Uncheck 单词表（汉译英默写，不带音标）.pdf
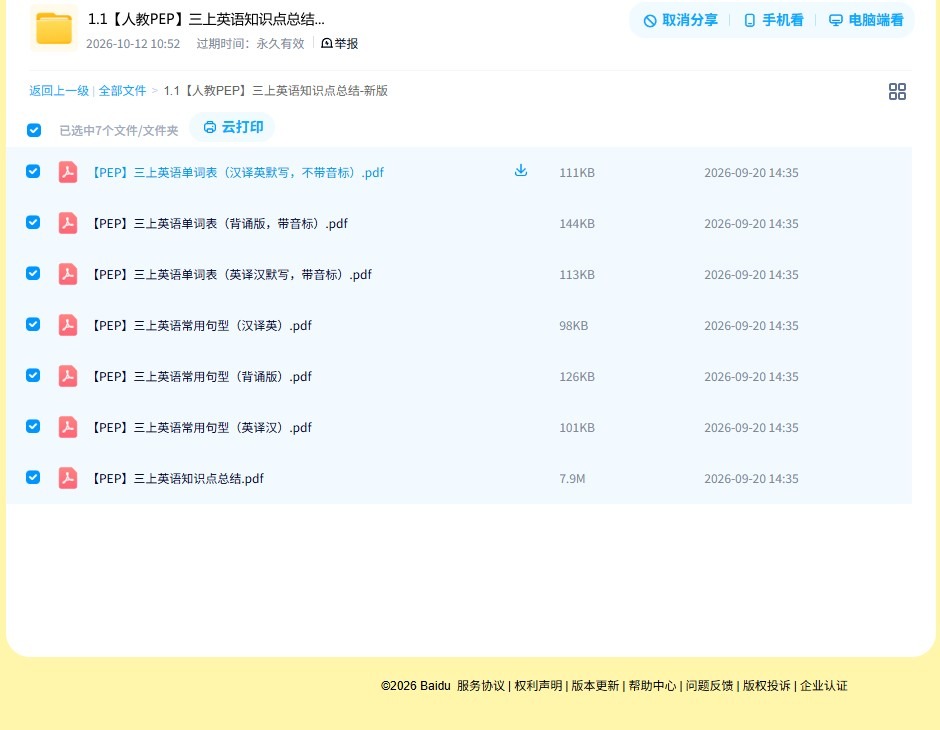 [x=33, y=171]
